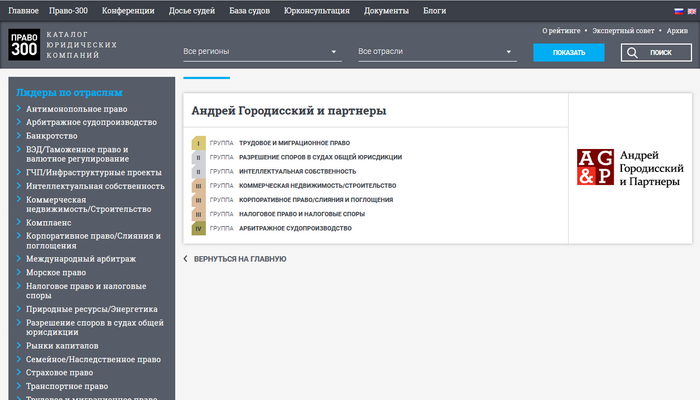700x400 pixels.
Task: Click АРБИТРАЖНОЕ СУДОПРОИЗВОДСТВО ranking row
Action: tap(296, 229)
